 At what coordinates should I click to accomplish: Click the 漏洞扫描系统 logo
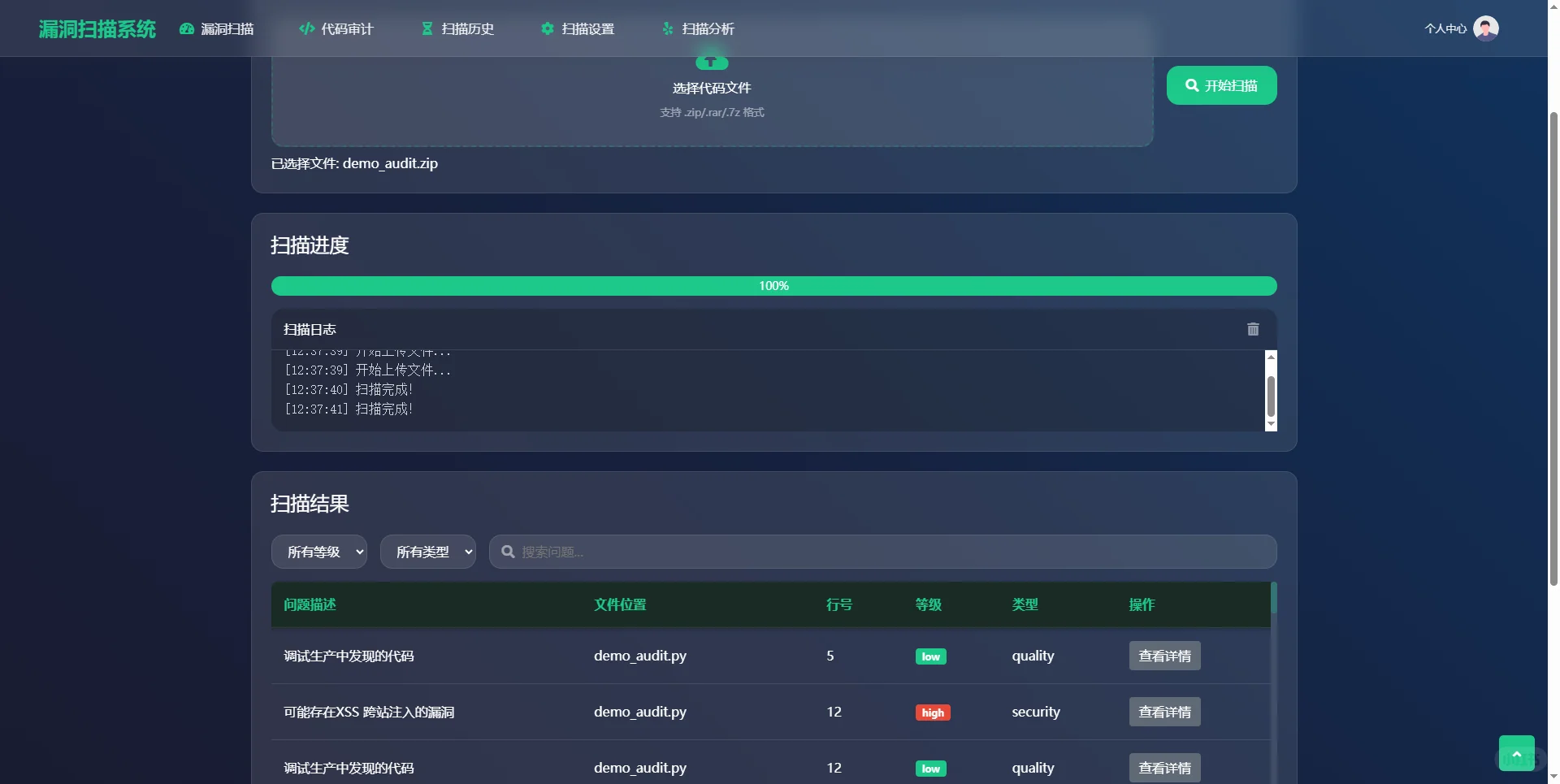tap(97, 29)
